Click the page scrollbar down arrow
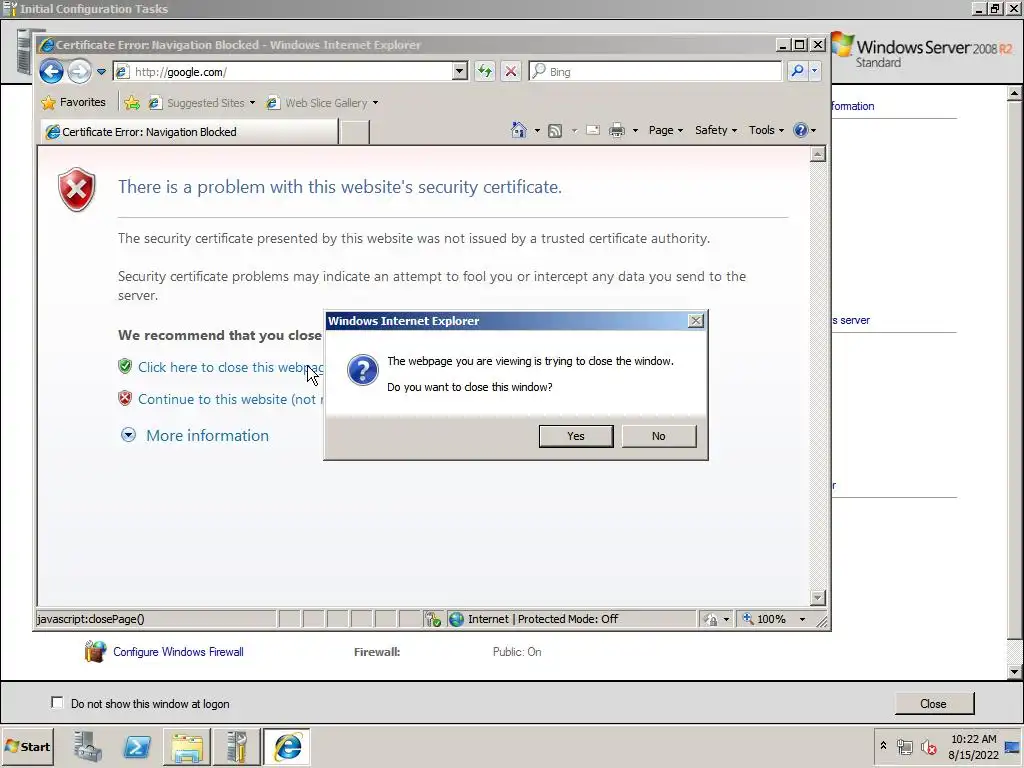Screen dimensions: 1024x768 (818, 598)
